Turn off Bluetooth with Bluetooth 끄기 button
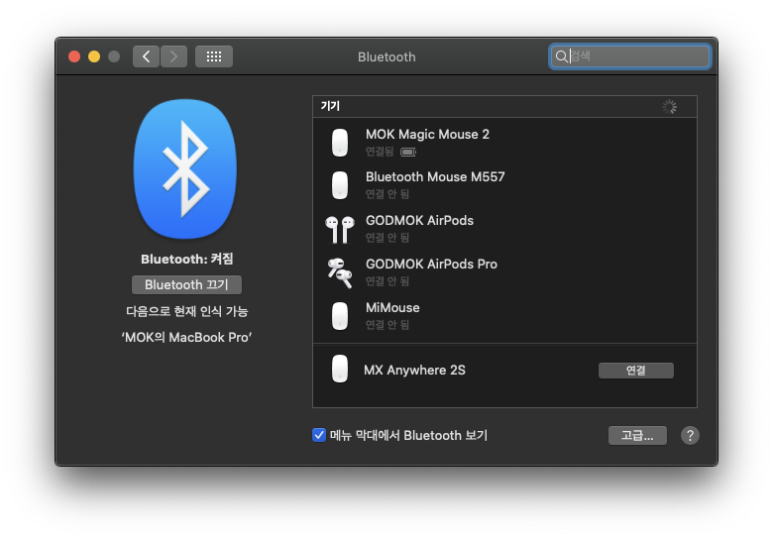Image resolution: width=773 pixels, height=539 pixels. 187,285
